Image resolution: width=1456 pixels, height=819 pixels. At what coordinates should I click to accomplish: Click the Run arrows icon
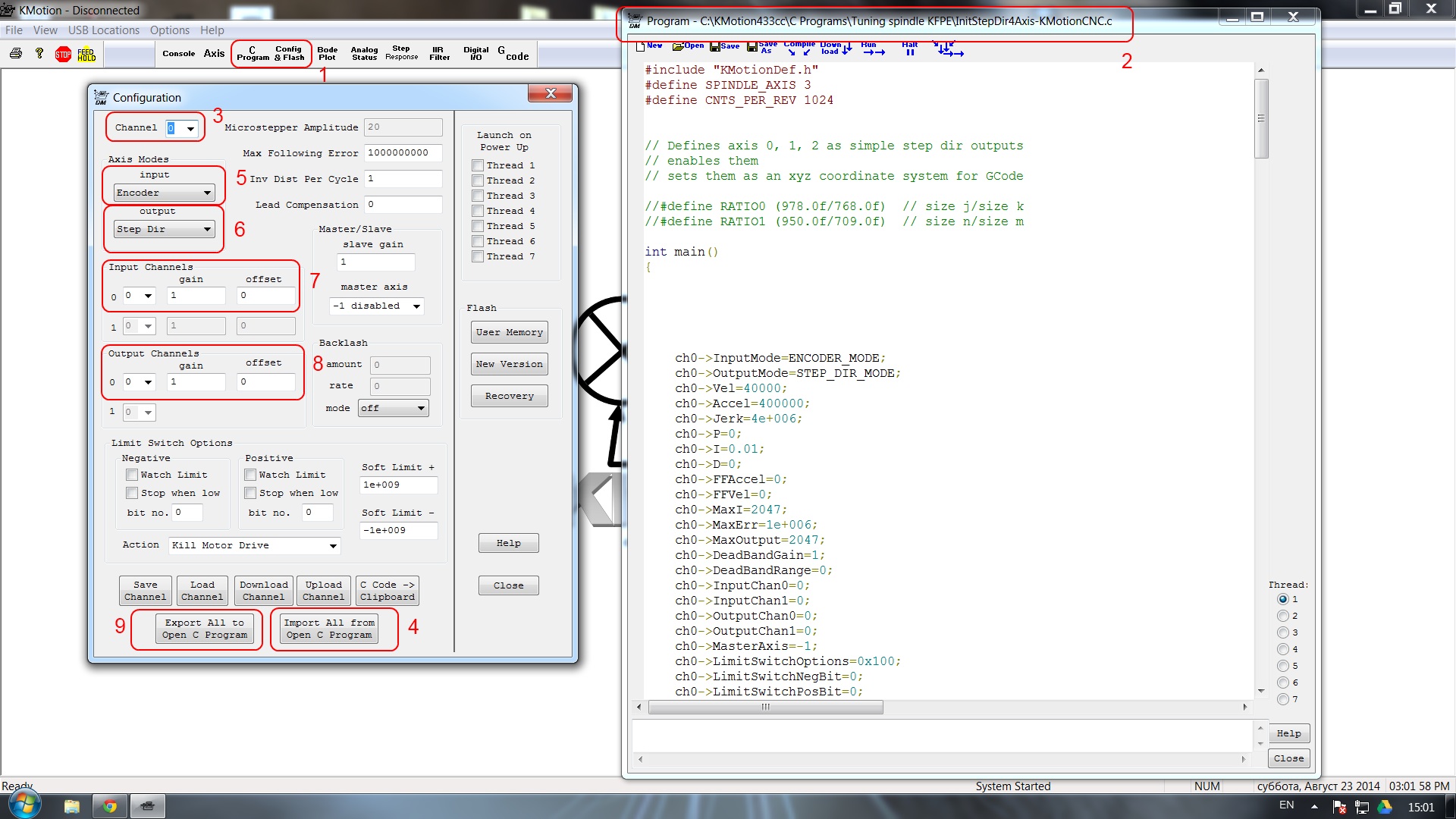click(x=873, y=49)
